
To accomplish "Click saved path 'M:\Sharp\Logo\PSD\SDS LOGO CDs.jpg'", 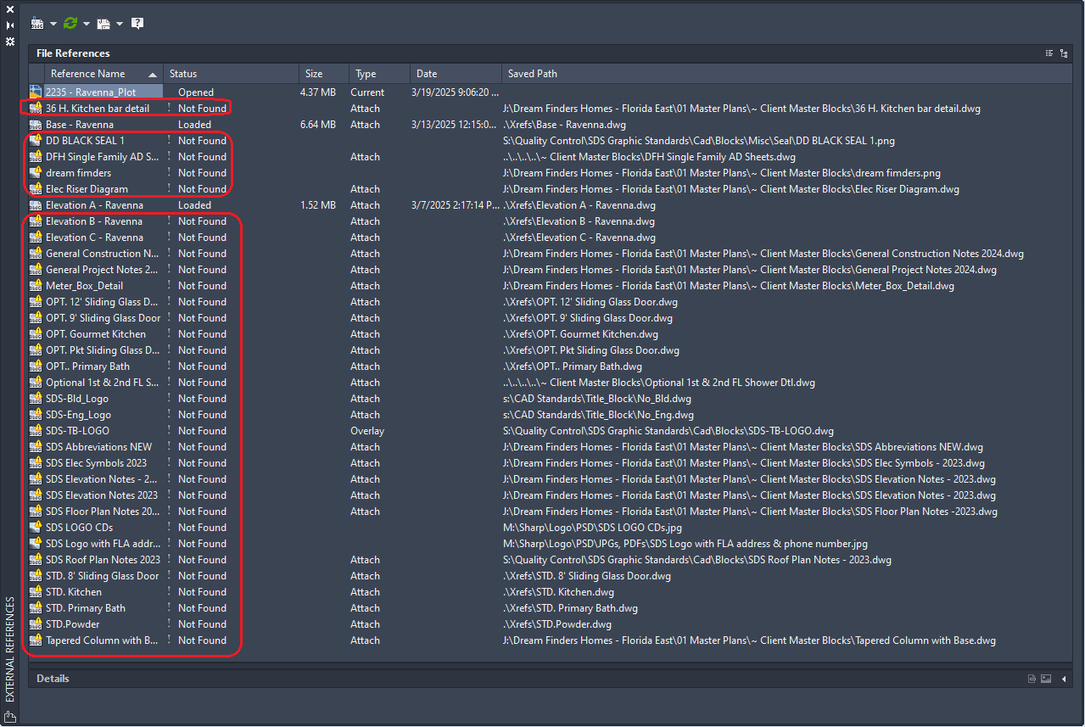I will point(592,527).
